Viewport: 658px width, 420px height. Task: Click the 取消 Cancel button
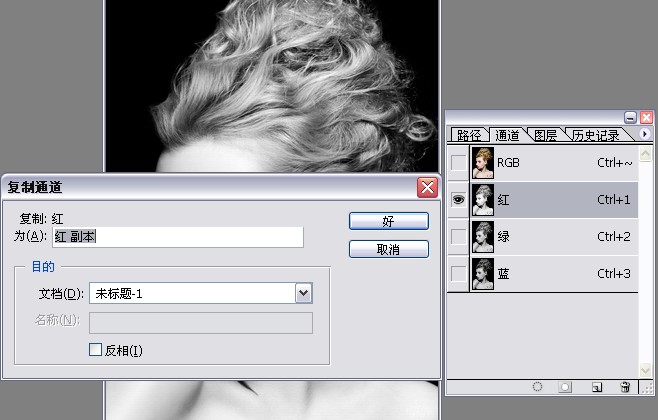point(389,249)
